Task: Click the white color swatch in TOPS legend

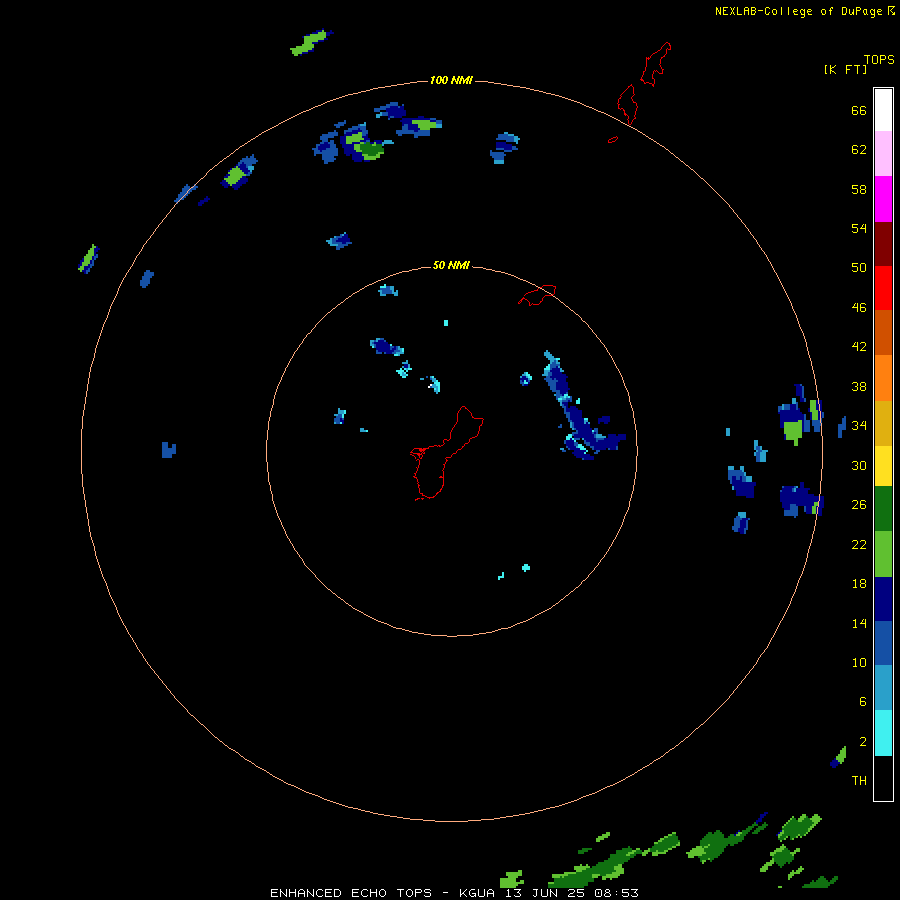Action: click(x=883, y=110)
